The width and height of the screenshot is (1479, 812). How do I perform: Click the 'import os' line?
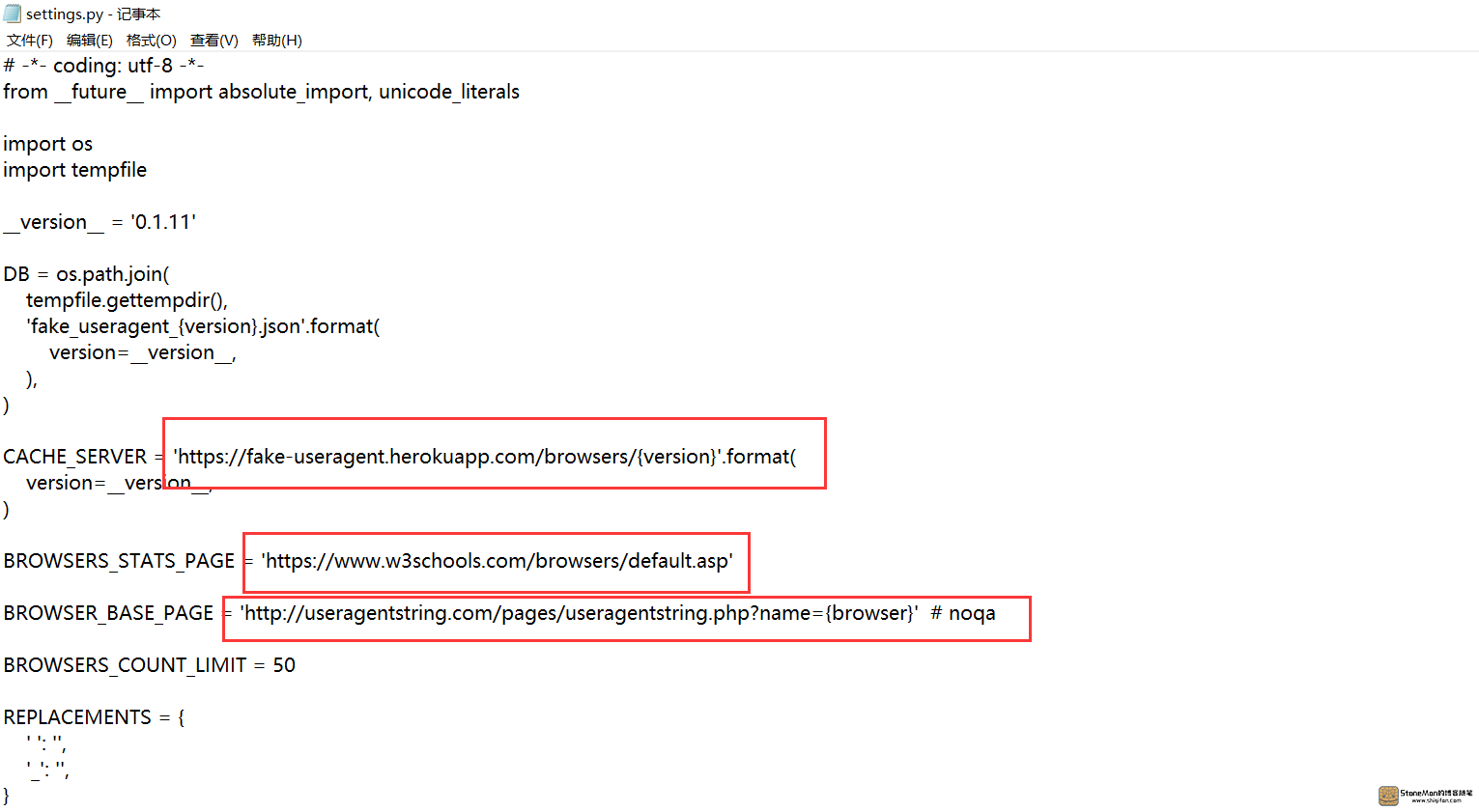(48, 144)
